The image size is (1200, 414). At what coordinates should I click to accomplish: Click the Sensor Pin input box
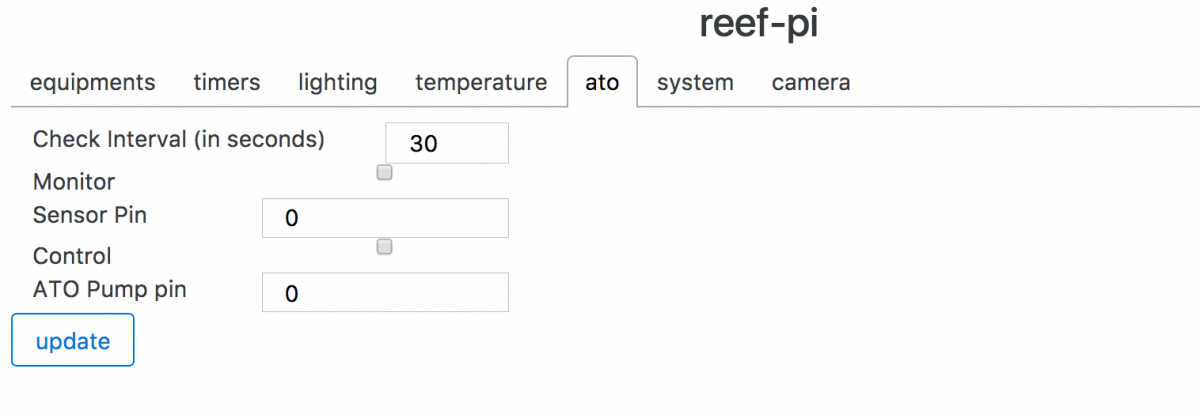point(385,218)
